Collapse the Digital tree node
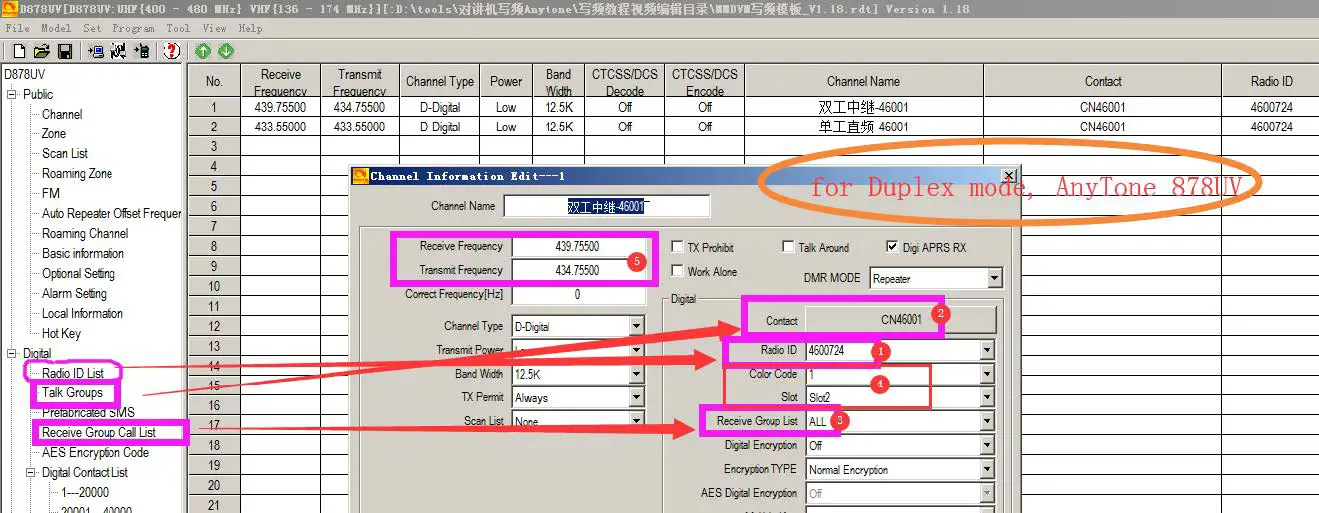The width and height of the screenshot is (1319, 513). click(12, 354)
